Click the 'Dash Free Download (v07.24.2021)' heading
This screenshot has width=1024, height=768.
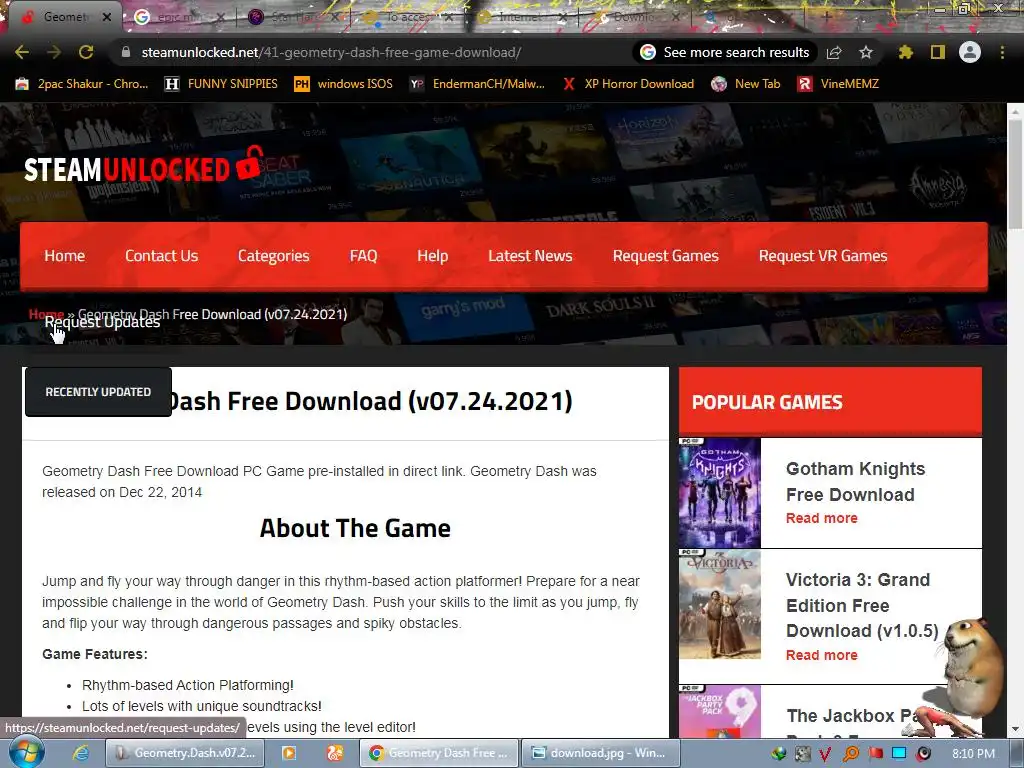[x=369, y=401]
